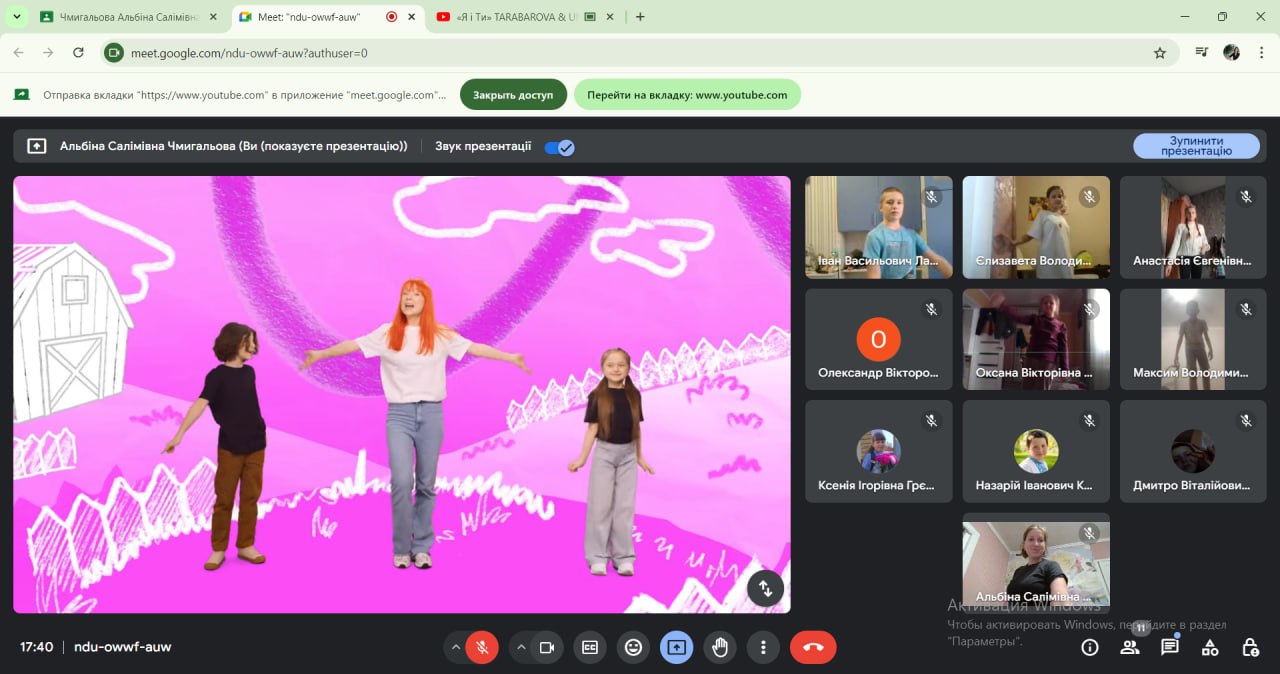
Task: Click the orange O avatar of Олександр
Action: 879,339
